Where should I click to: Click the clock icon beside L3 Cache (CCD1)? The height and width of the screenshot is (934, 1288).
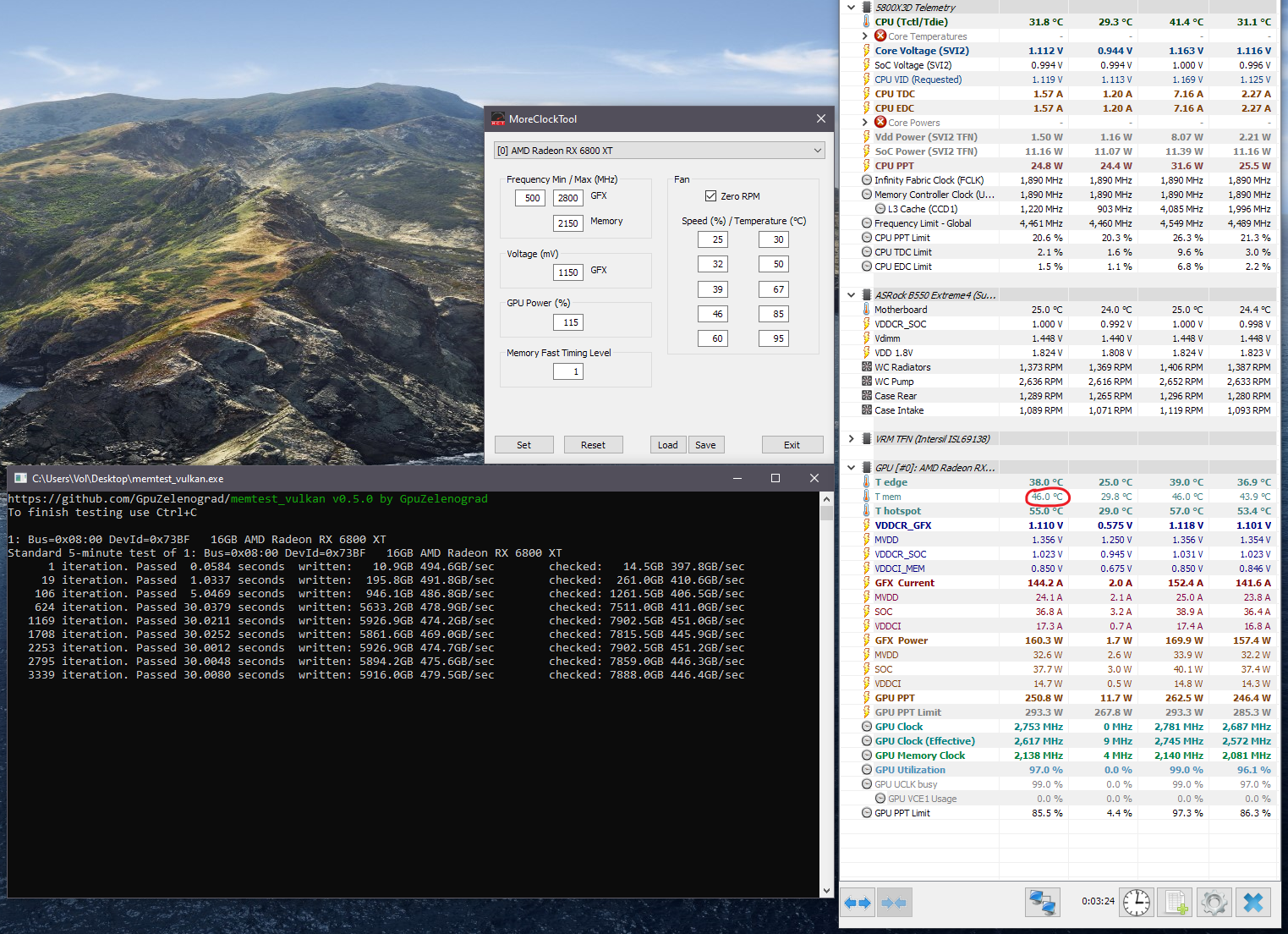coord(880,209)
